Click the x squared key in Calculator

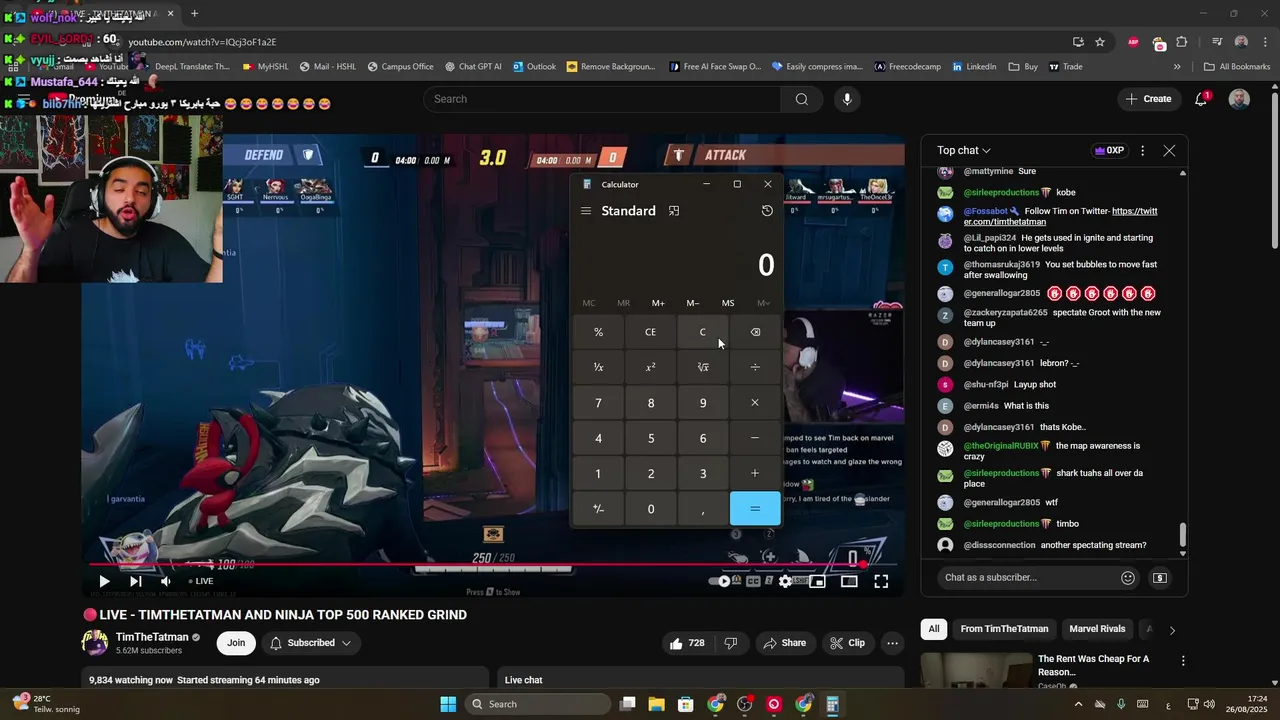coord(650,367)
